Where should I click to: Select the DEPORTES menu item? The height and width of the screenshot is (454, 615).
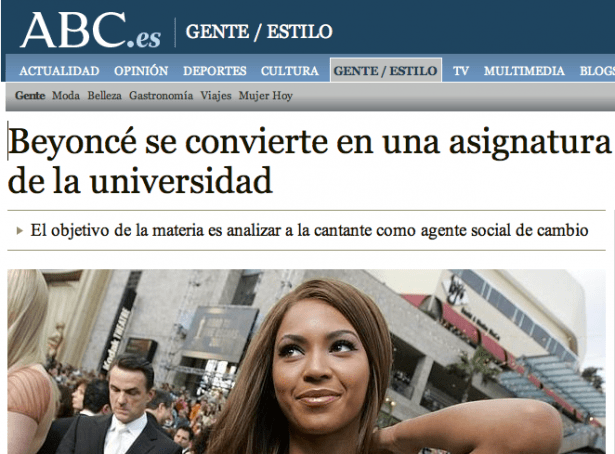pos(215,71)
